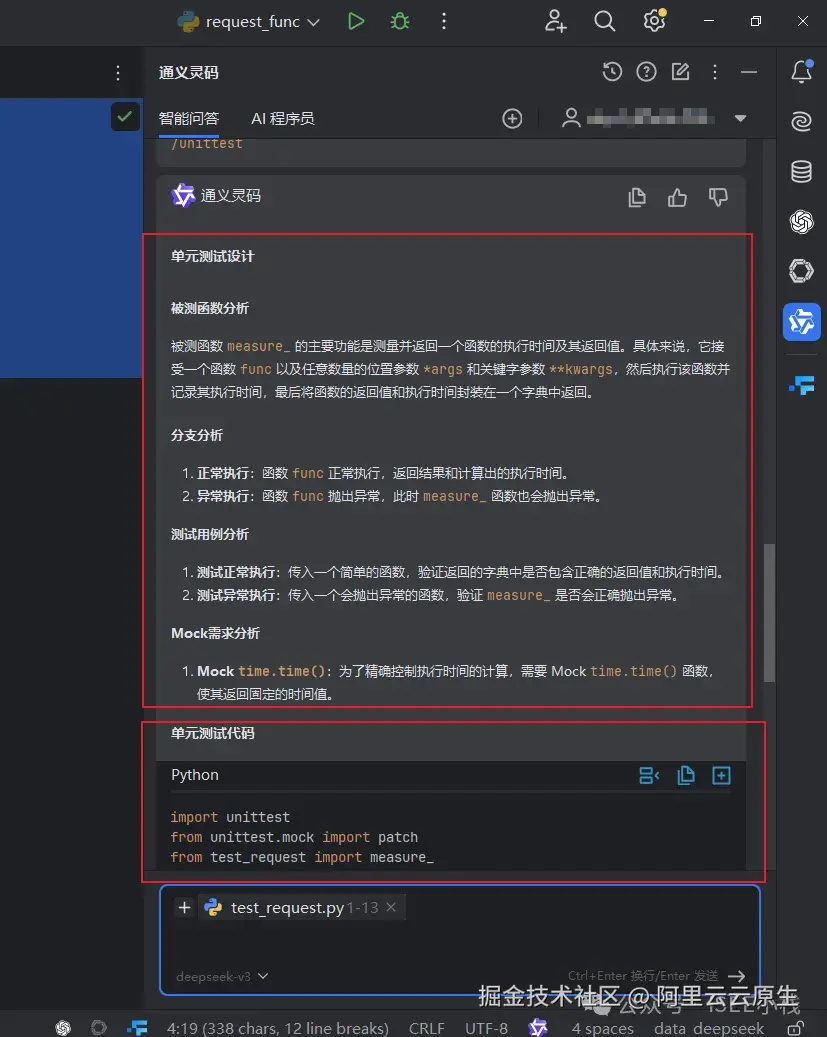Open notifications bell in right sidebar

[800, 71]
